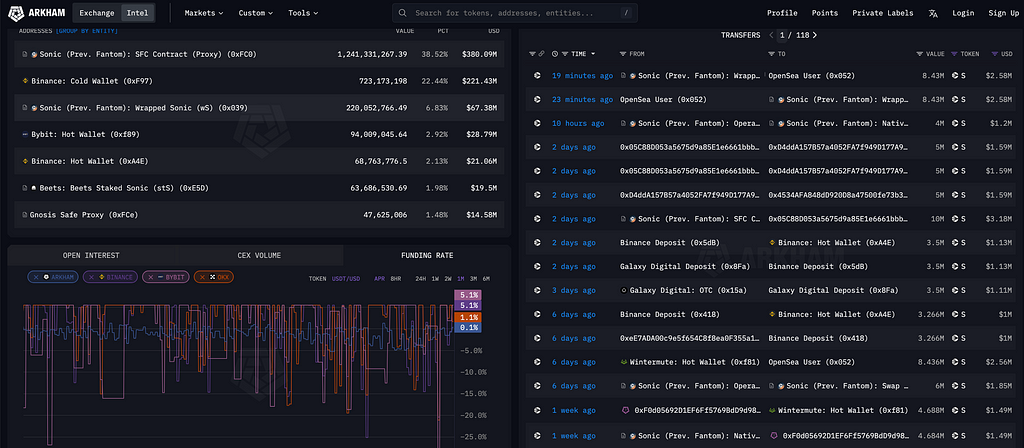Viewport: 1024px width, 448px height.
Task: Open the Points link
Action: pyautogui.click(x=825, y=13)
